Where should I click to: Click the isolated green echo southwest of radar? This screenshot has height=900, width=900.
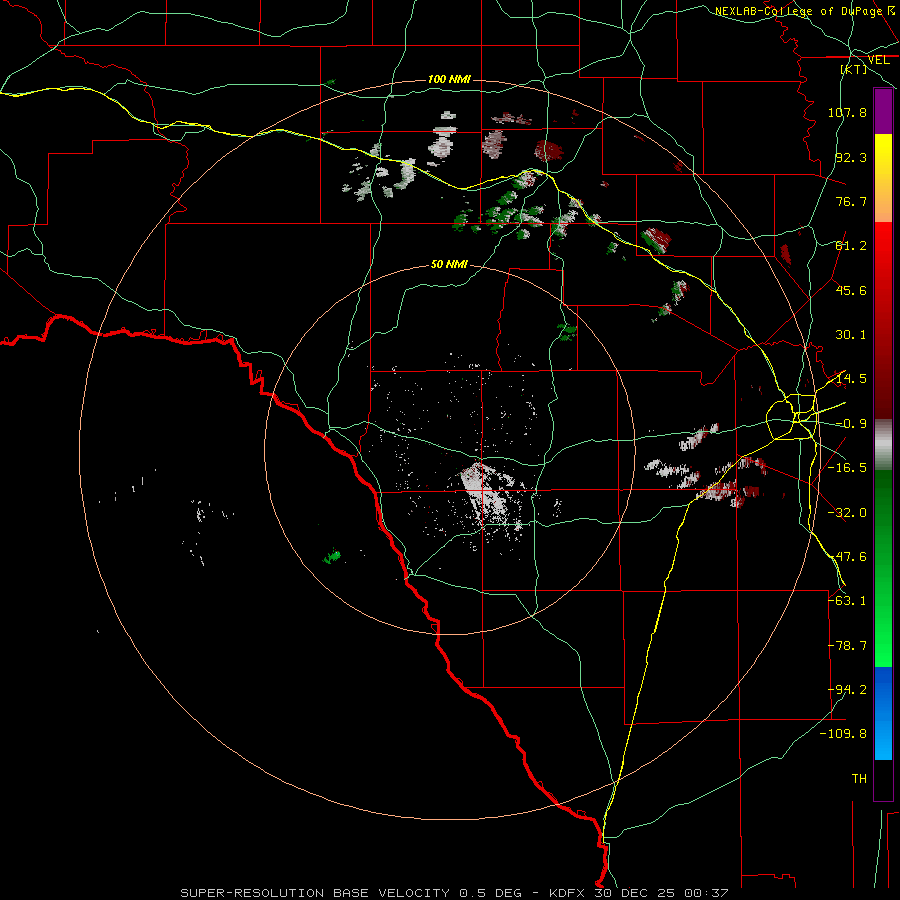coord(332,556)
